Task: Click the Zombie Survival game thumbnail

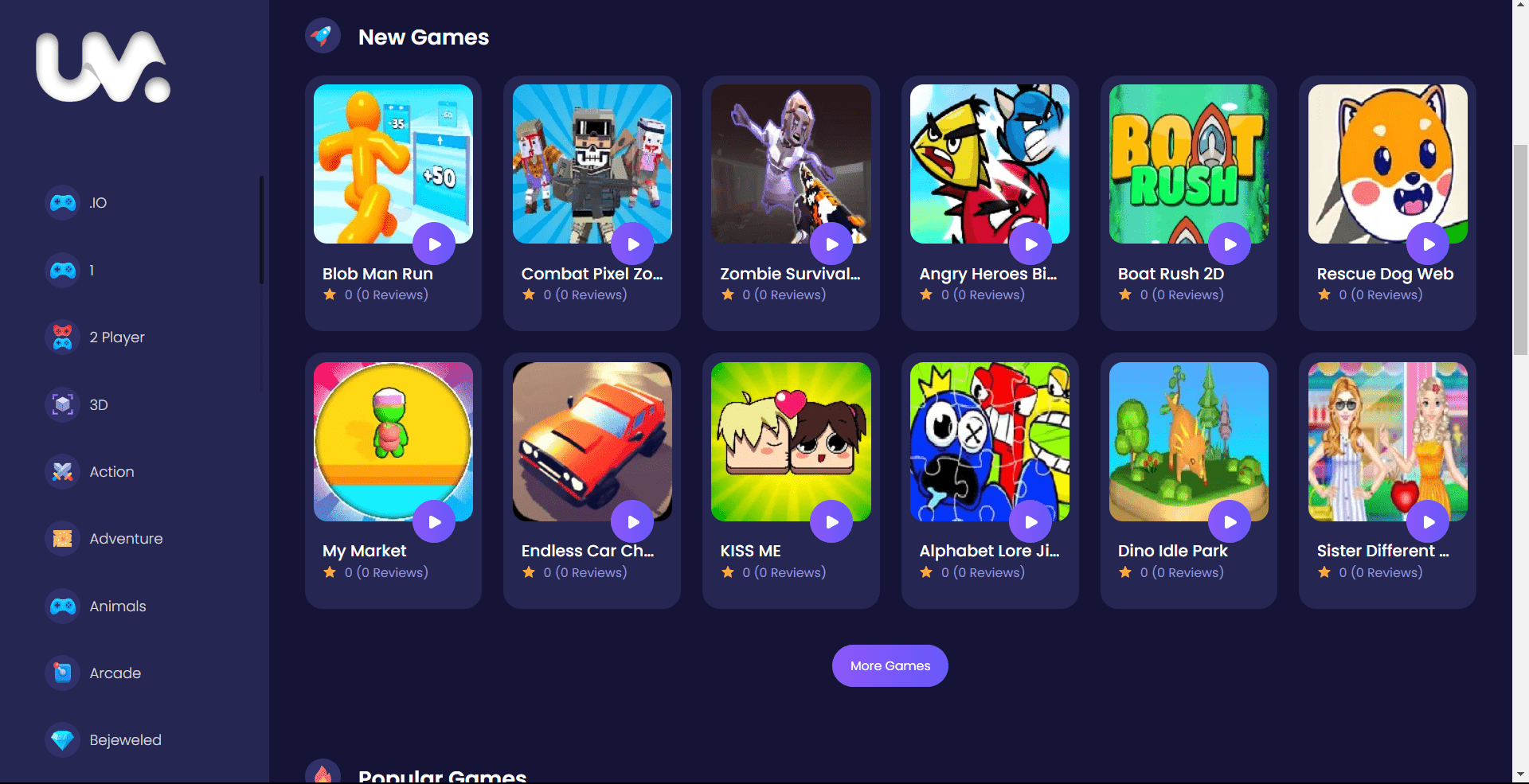Action: coord(791,164)
